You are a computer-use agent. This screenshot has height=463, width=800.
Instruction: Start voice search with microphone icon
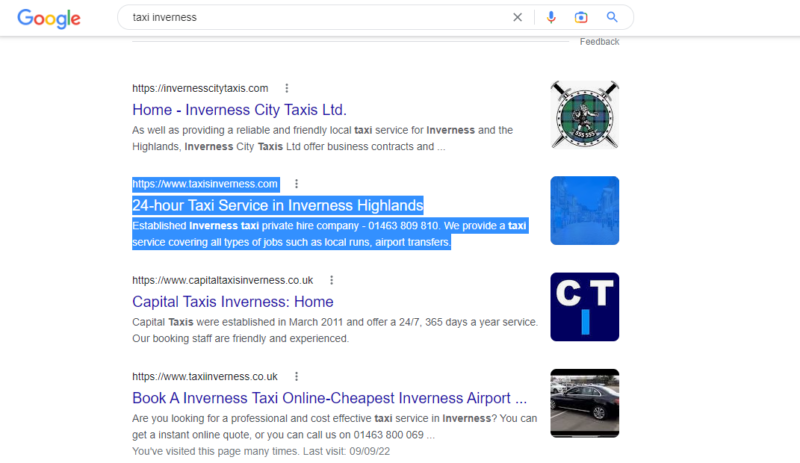(x=551, y=17)
